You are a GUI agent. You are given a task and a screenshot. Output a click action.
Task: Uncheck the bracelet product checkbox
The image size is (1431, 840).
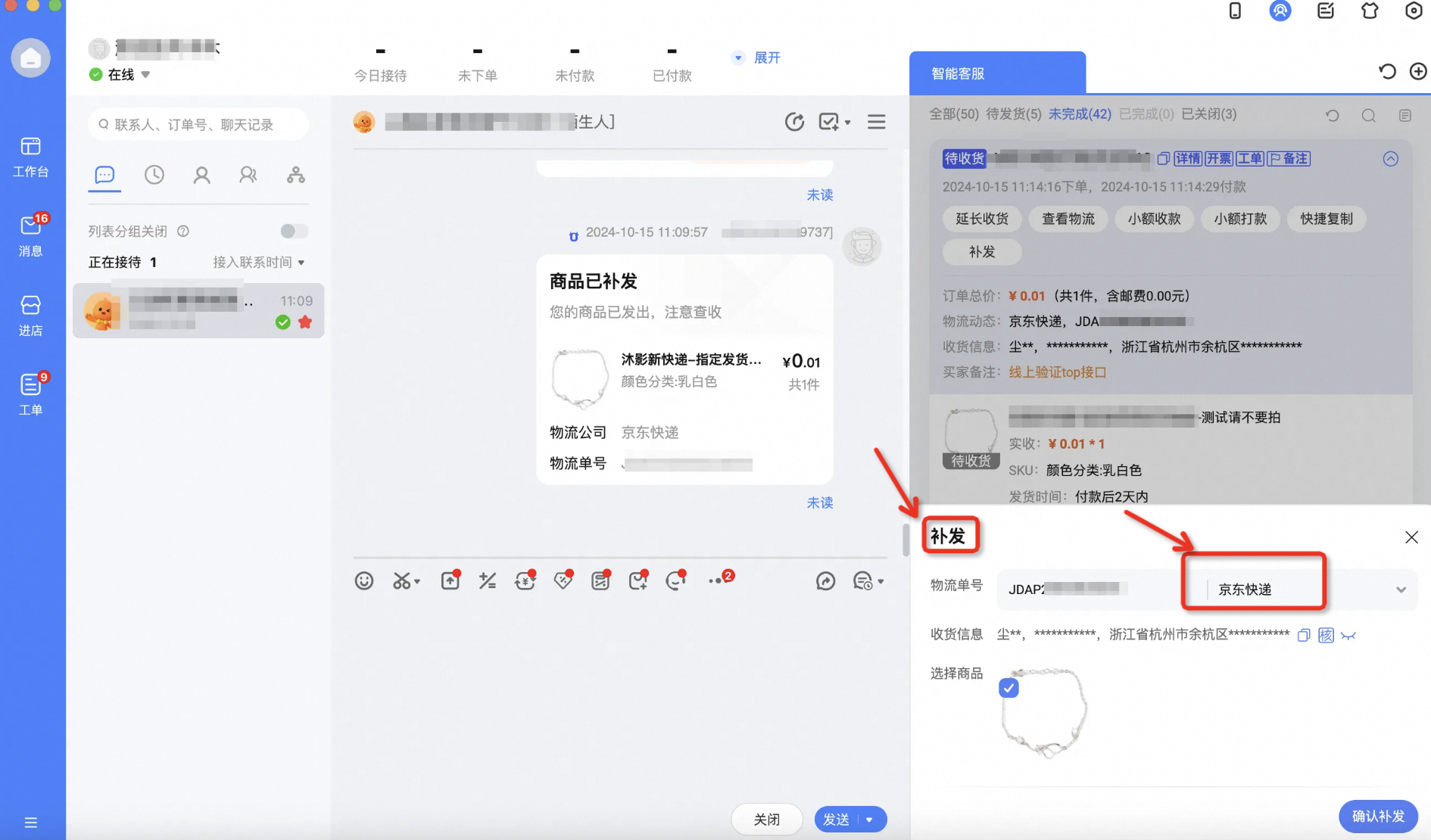[1009, 688]
